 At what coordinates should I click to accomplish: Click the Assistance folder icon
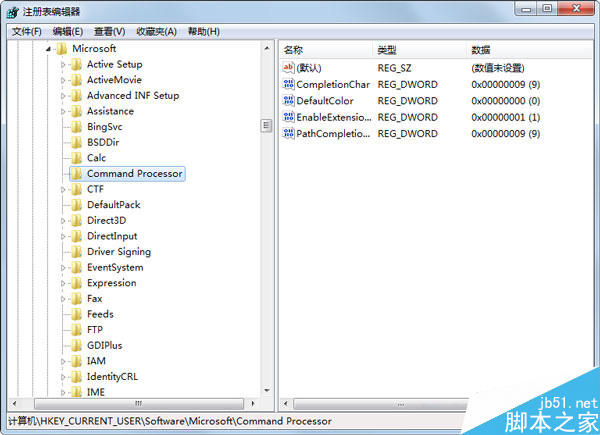[77, 111]
